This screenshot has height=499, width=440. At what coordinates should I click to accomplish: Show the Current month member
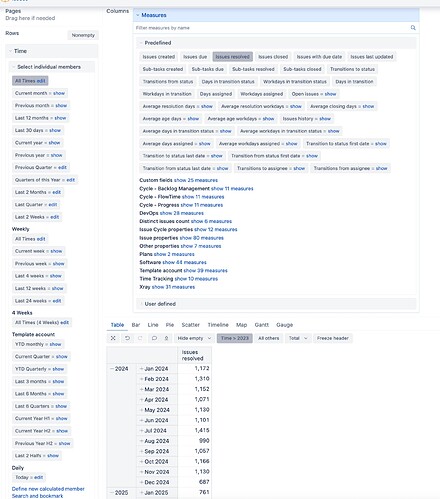pos(59,93)
